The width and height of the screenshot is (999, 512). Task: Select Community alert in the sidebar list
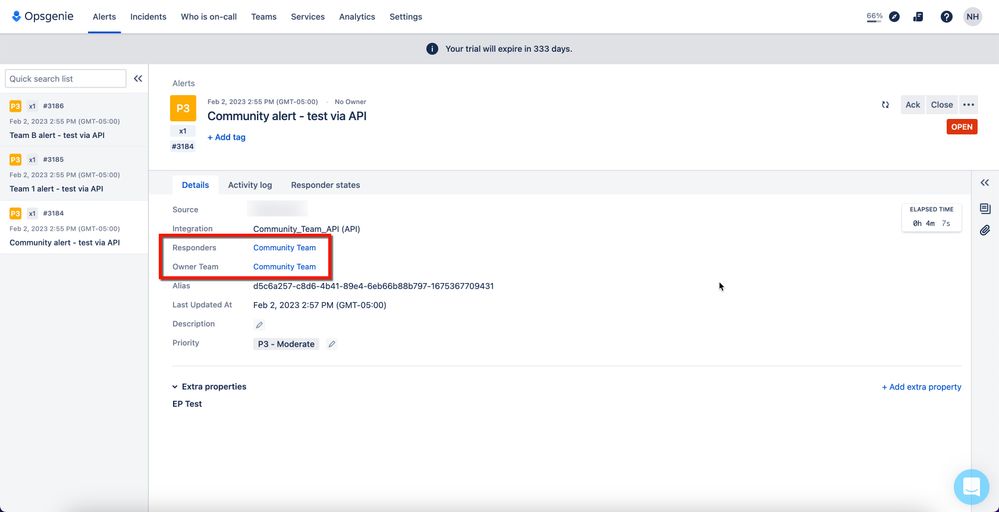point(74,227)
